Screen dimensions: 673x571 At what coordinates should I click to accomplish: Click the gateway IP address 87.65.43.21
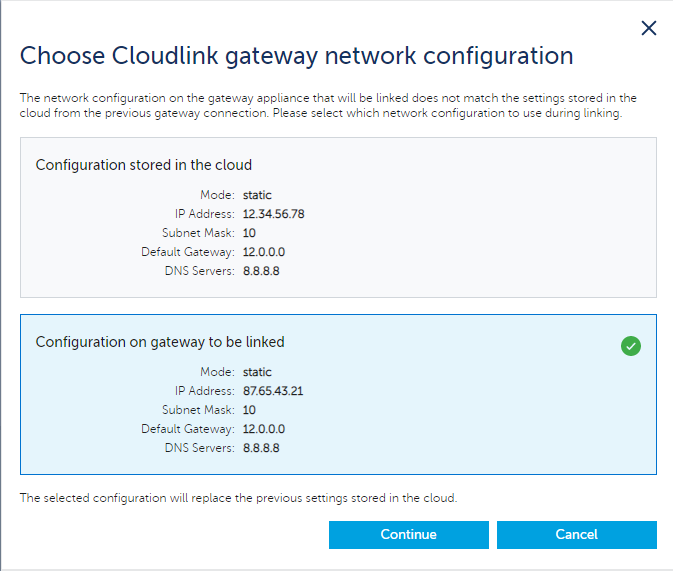point(273,391)
